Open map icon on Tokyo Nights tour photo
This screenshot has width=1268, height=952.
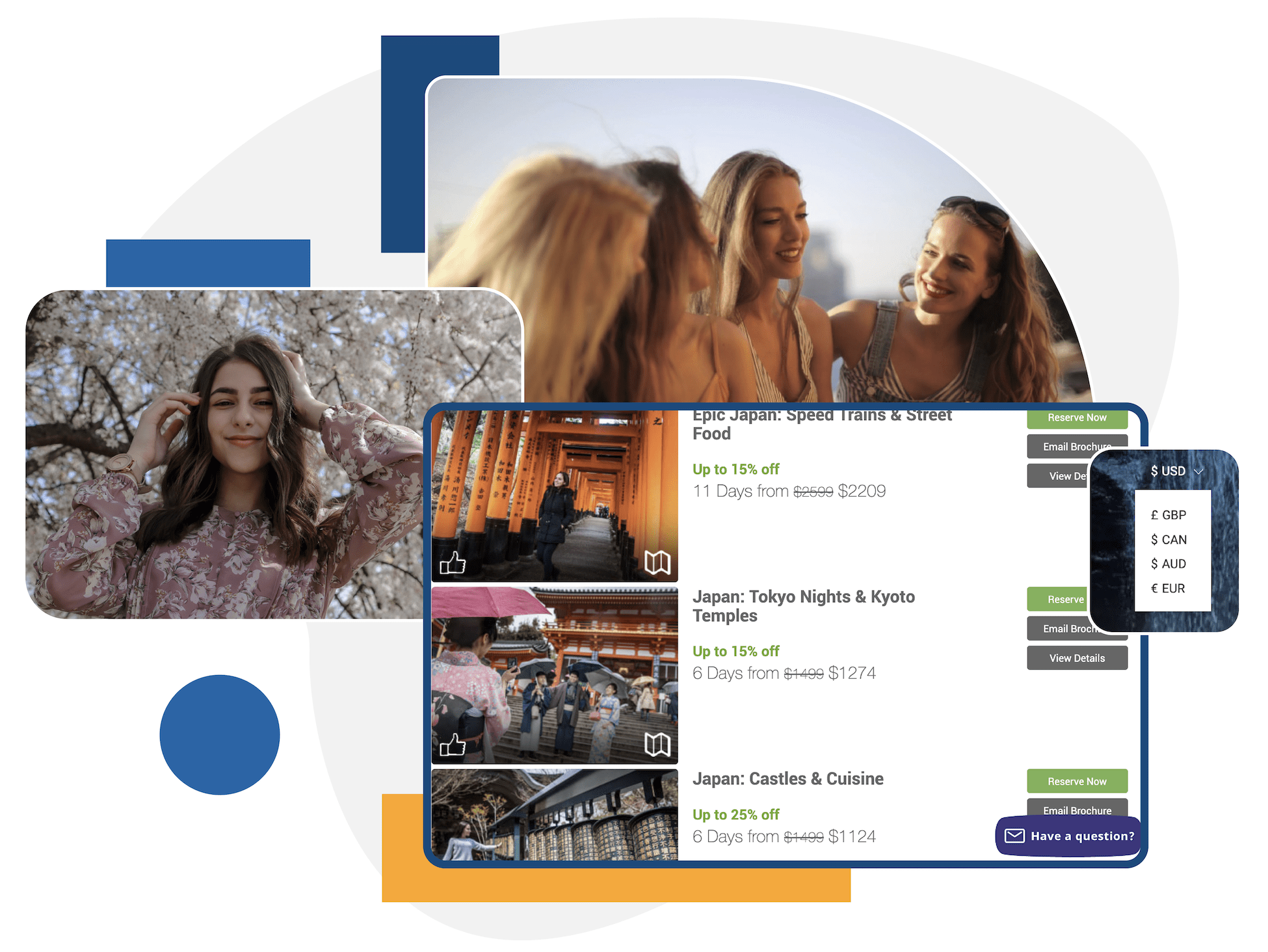(657, 745)
